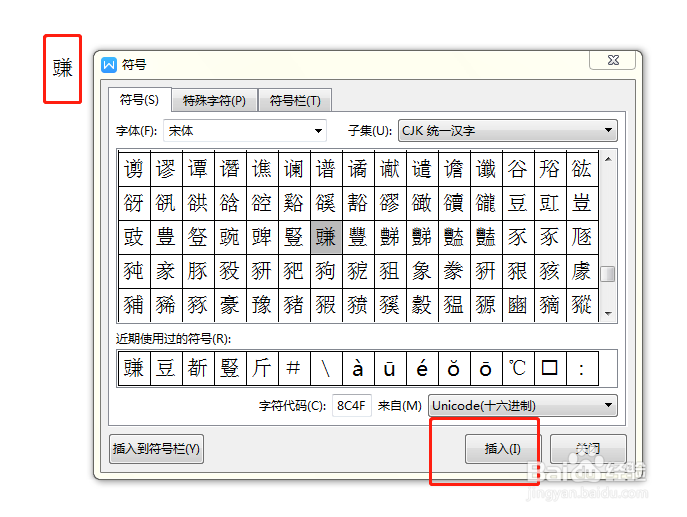Viewport: 687px width, 517px height.
Task: Pick the colon recently used symbol
Action: pos(582,368)
